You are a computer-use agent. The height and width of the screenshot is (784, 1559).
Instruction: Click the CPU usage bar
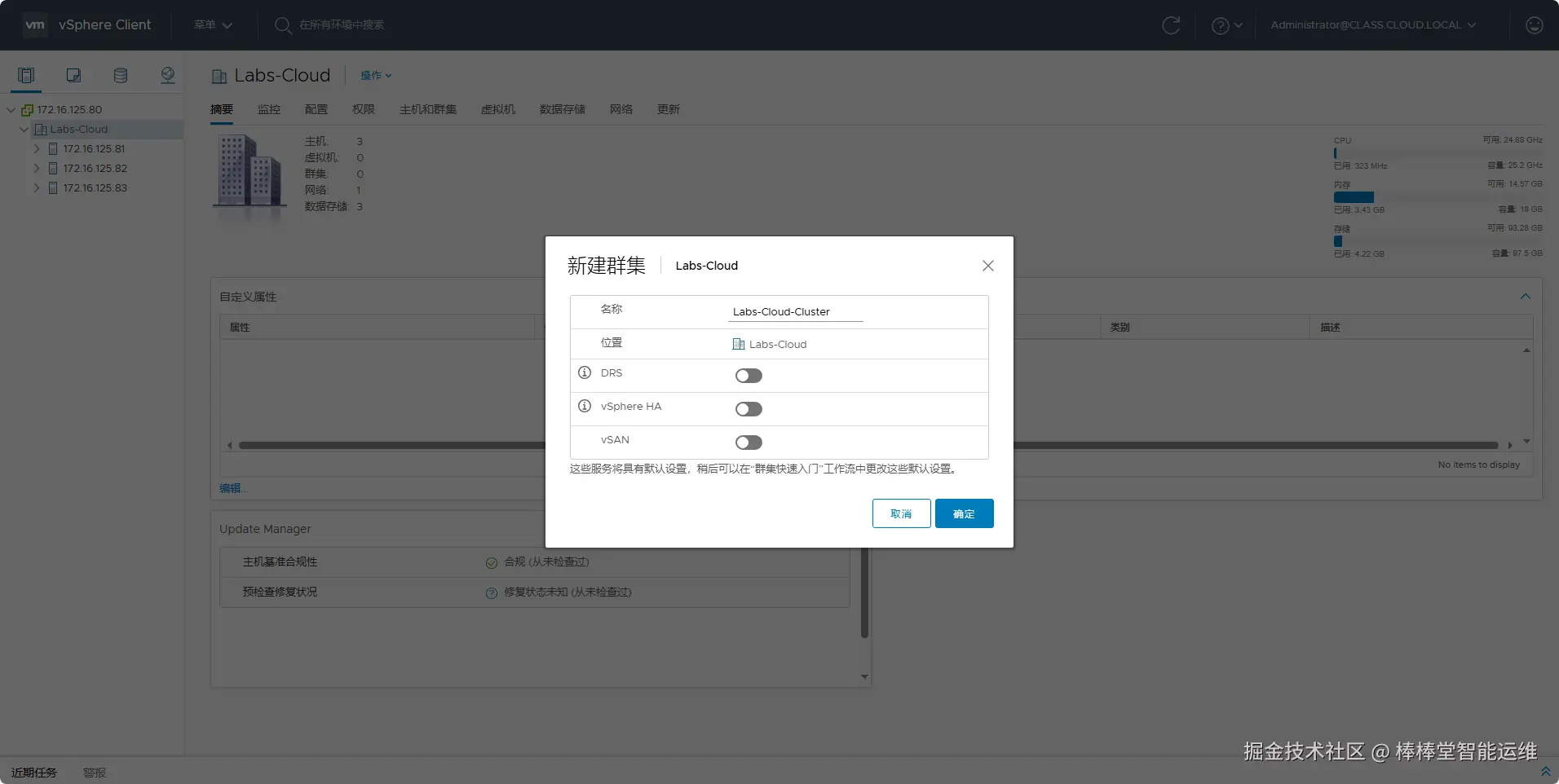(x=1438, y=153)
